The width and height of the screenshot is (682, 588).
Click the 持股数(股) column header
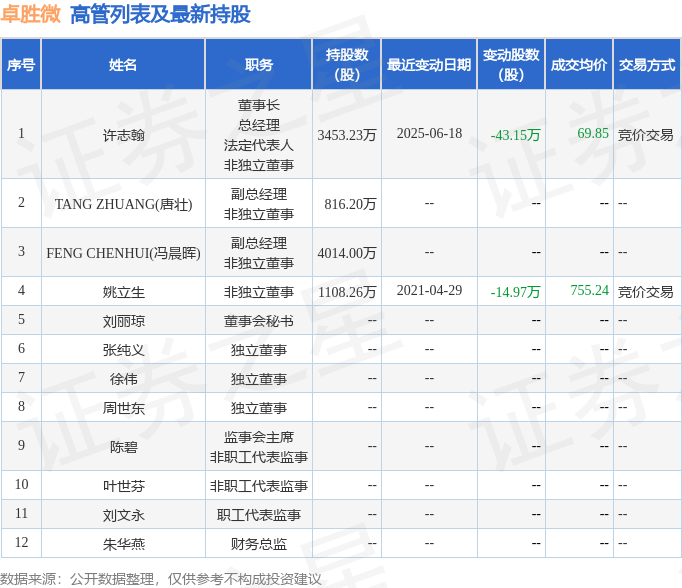[347, 64]
